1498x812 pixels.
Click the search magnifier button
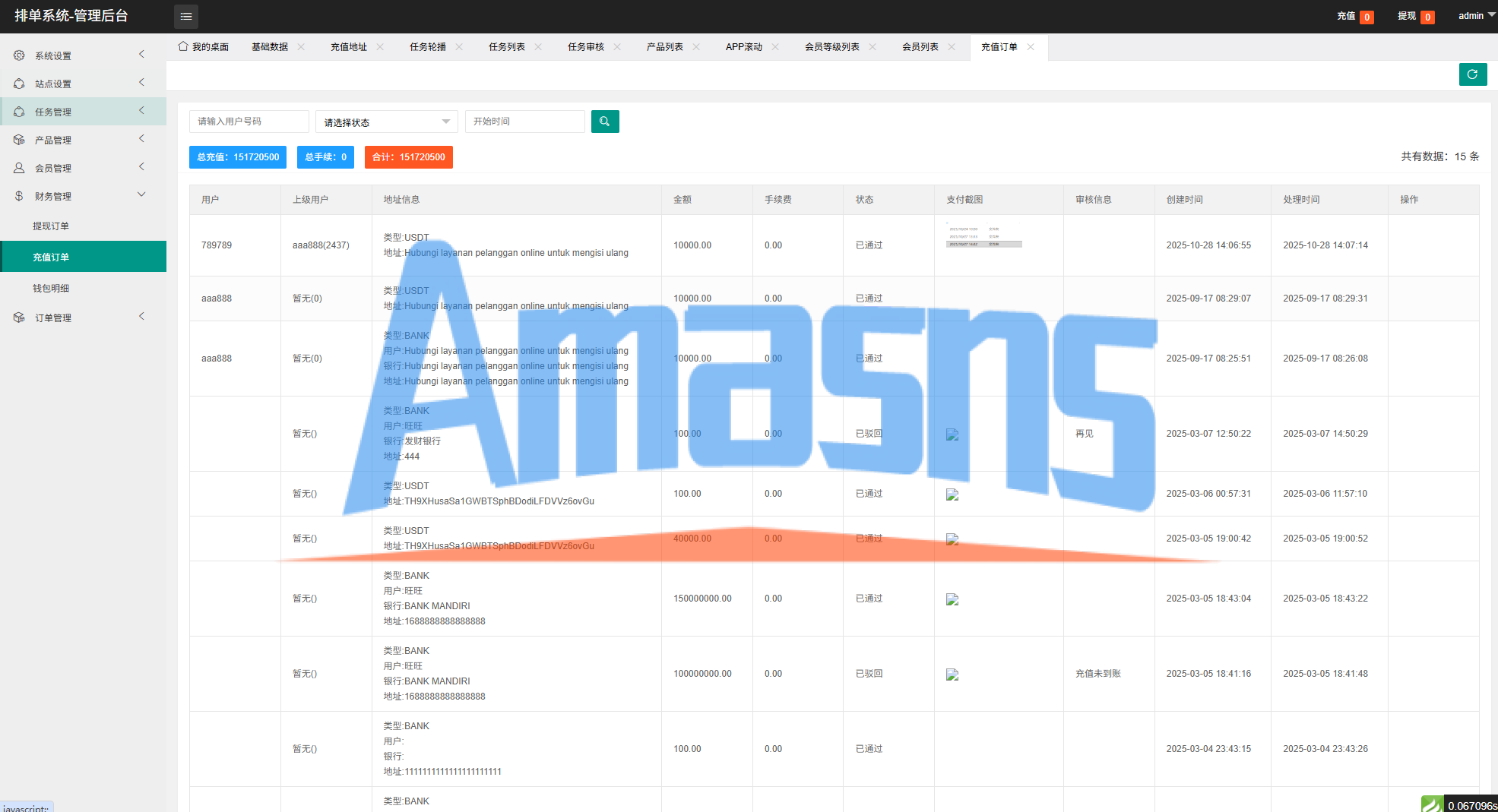(605, 122)
